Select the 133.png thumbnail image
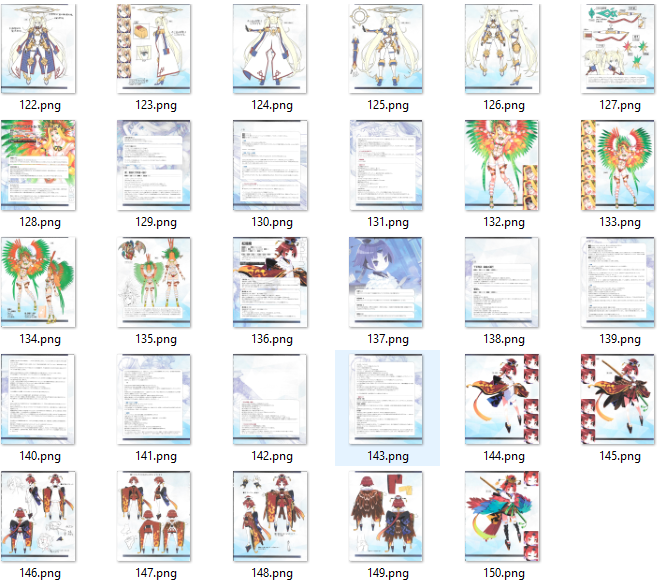 click(x=618, y=165)
